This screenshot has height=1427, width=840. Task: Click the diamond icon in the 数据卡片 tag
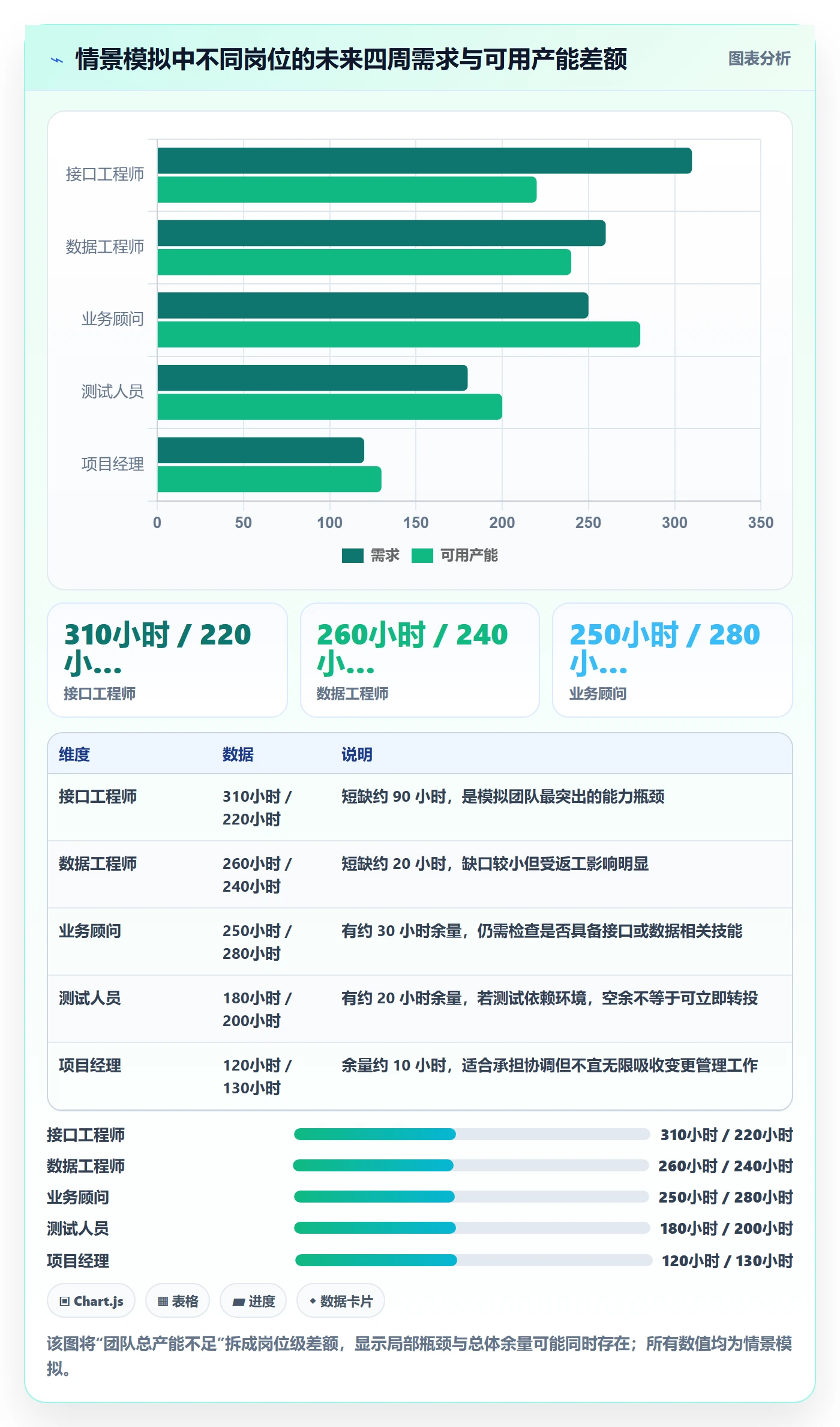tap(313, 1301)
